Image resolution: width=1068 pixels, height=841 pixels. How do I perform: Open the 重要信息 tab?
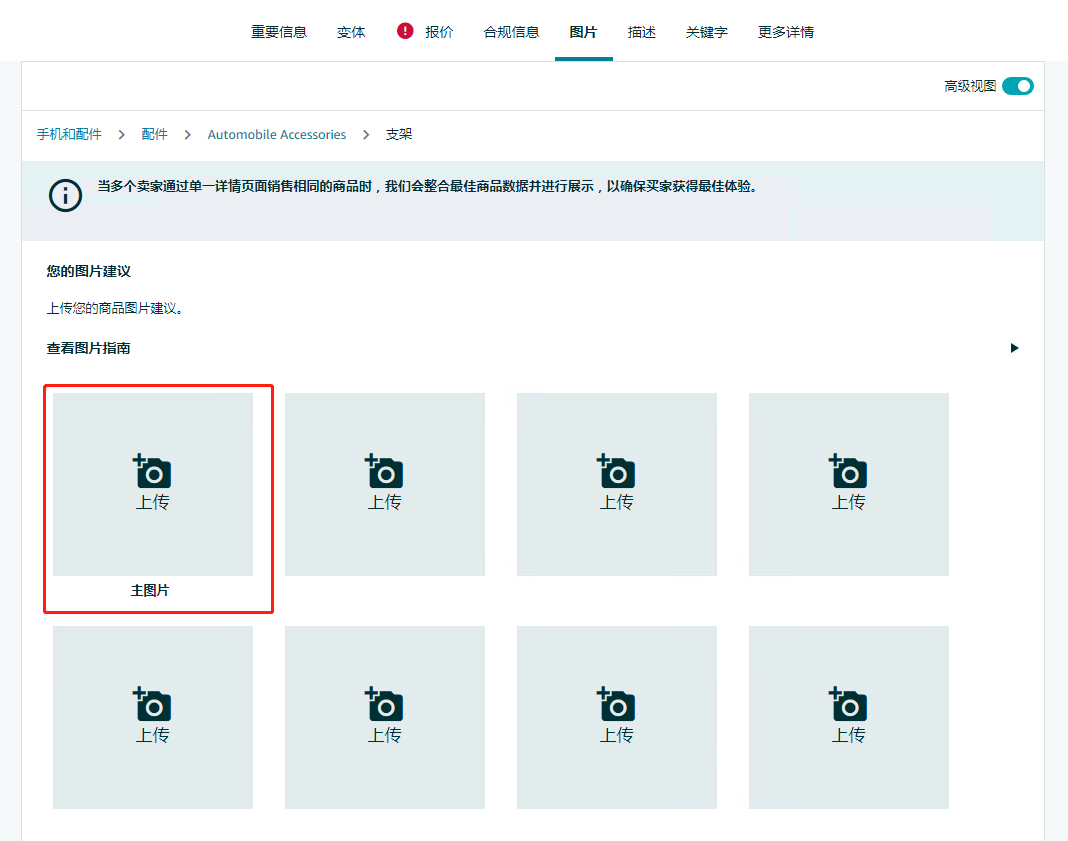[279, 32]
